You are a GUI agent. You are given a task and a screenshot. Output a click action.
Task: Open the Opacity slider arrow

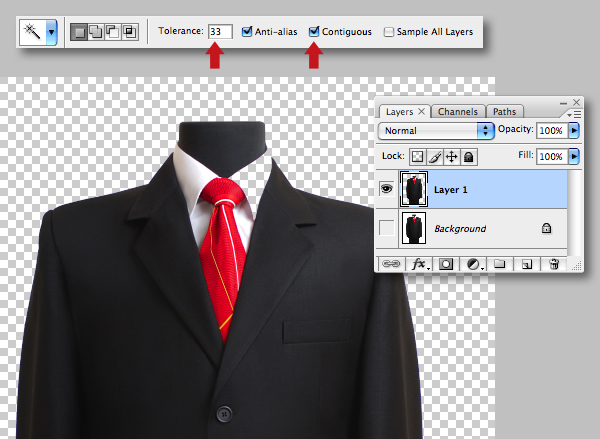click(x=574, y=131)
